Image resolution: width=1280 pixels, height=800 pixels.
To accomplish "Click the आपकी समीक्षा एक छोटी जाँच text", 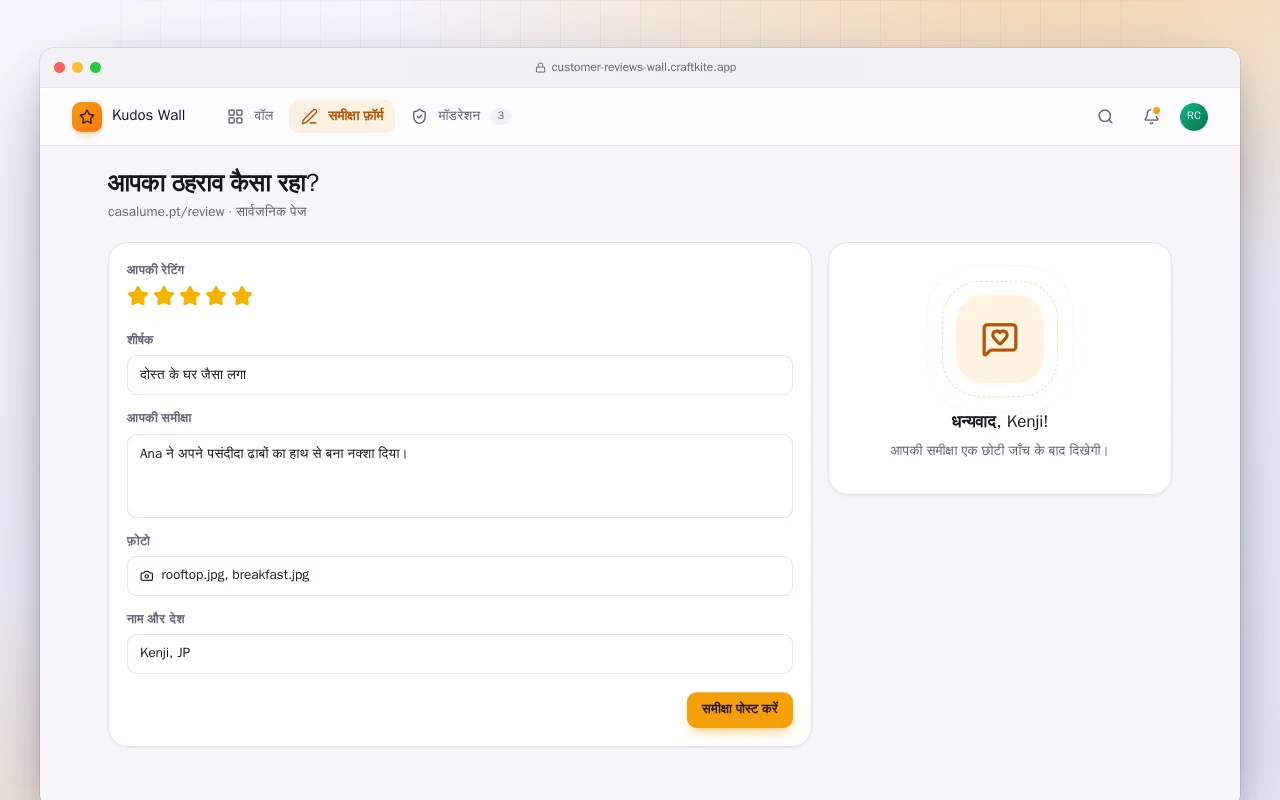I will click(1000, 451).
